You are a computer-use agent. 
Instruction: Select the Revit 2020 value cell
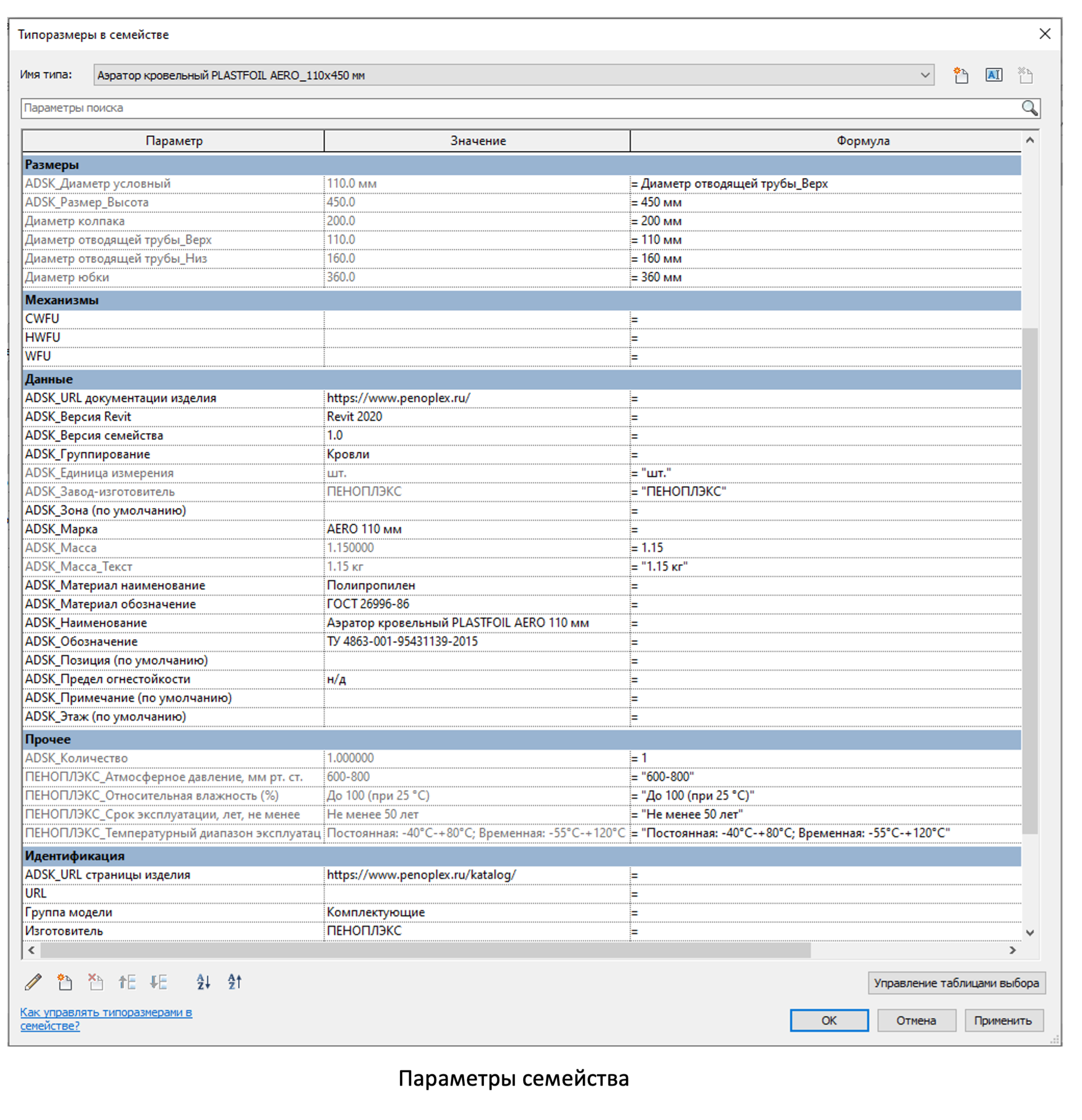[x=477, y=417]
